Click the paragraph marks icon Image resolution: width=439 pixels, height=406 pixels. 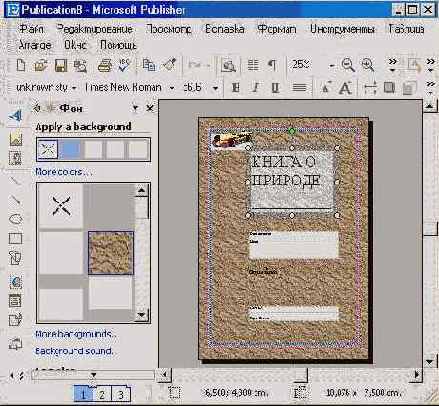coord(273,65)
